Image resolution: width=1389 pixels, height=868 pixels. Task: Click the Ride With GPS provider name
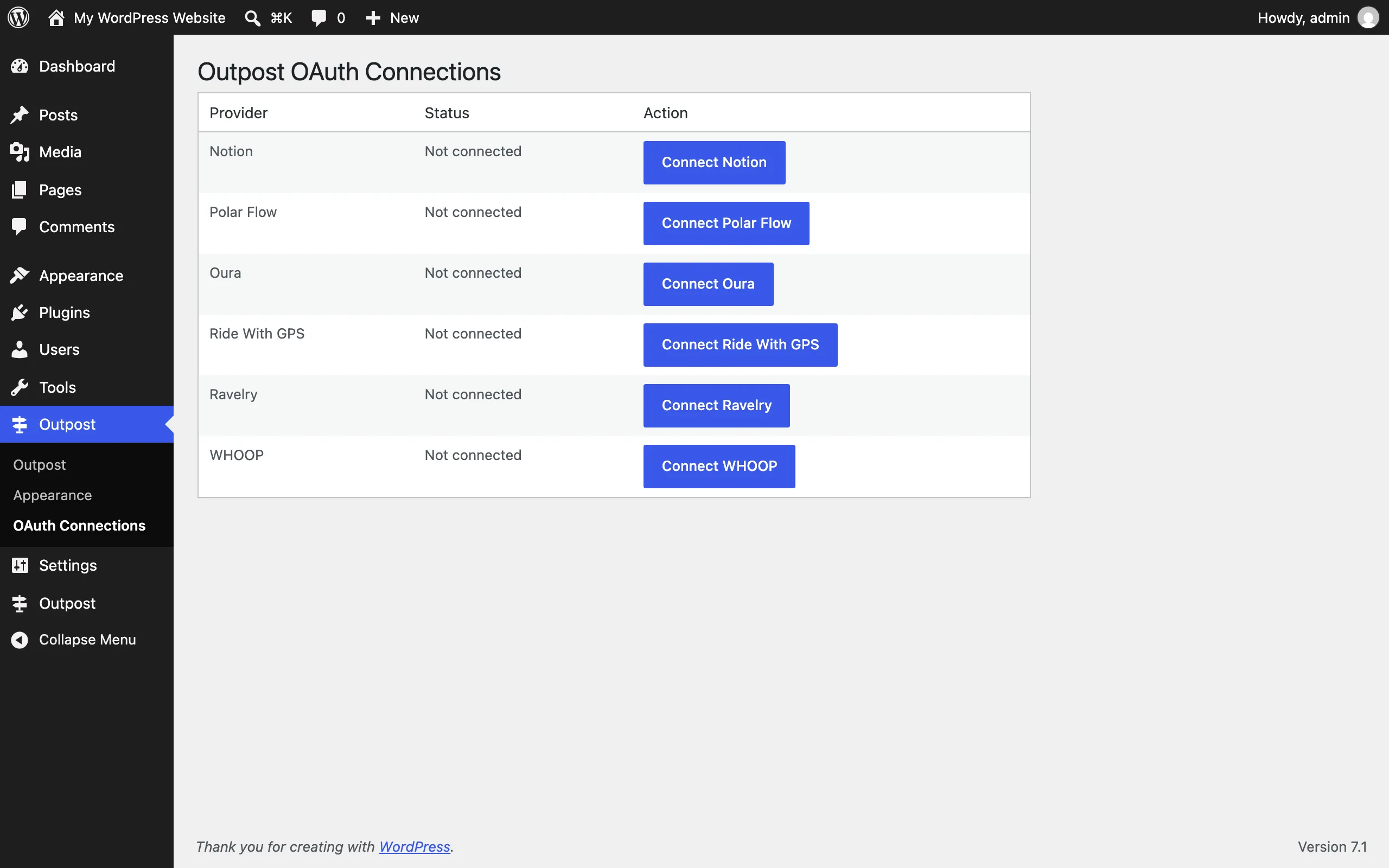(257, 334)
